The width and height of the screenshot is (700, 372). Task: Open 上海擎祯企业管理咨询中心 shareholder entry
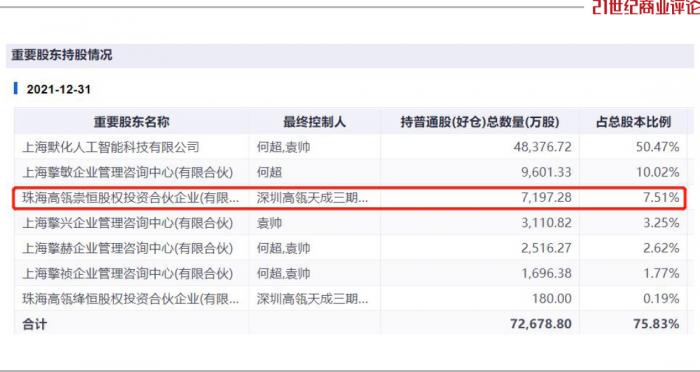pyautogui.click(x=128, y=273)
